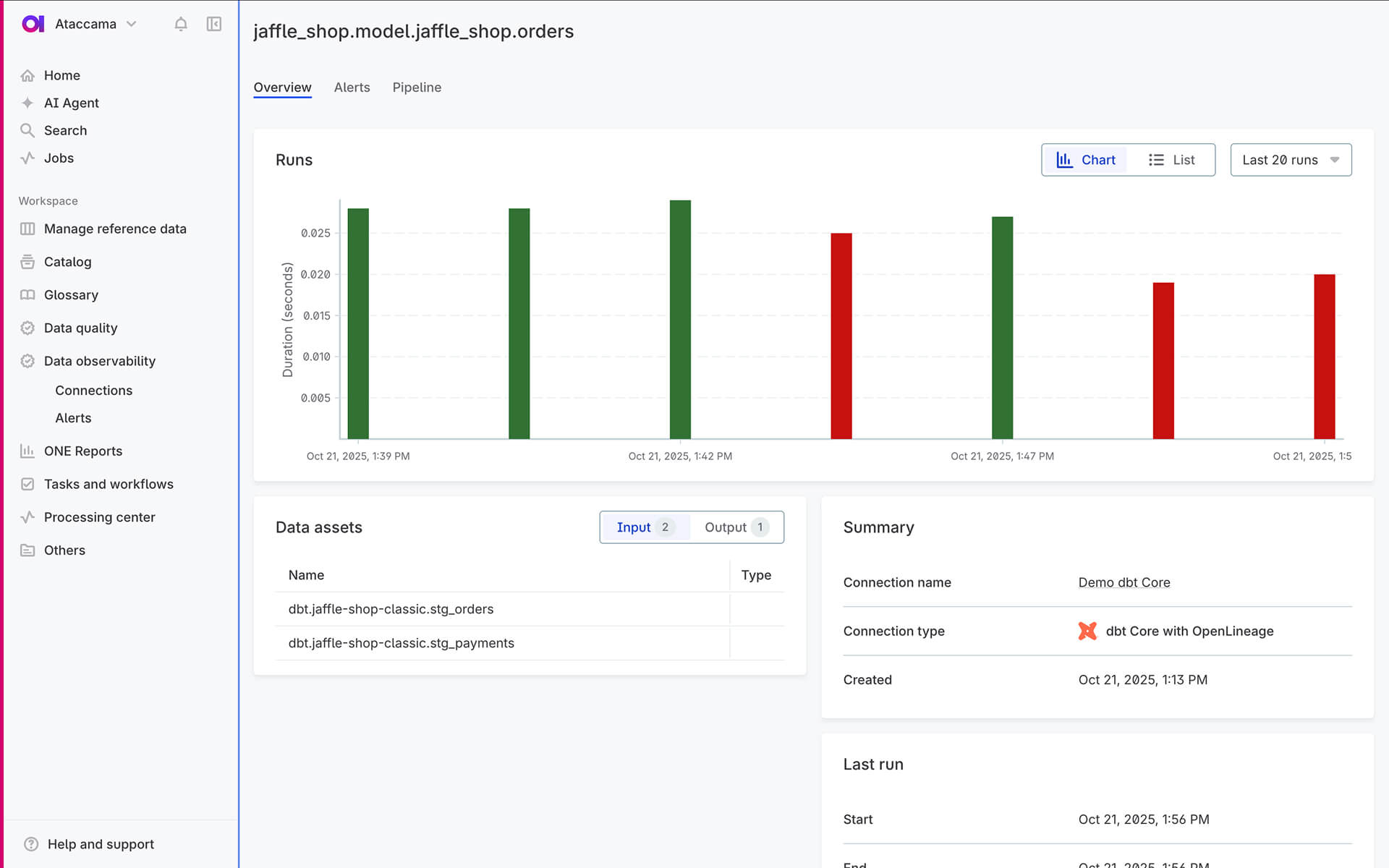Click the Glossary book icon
The image size is (1389, 868).
[27, 295]
